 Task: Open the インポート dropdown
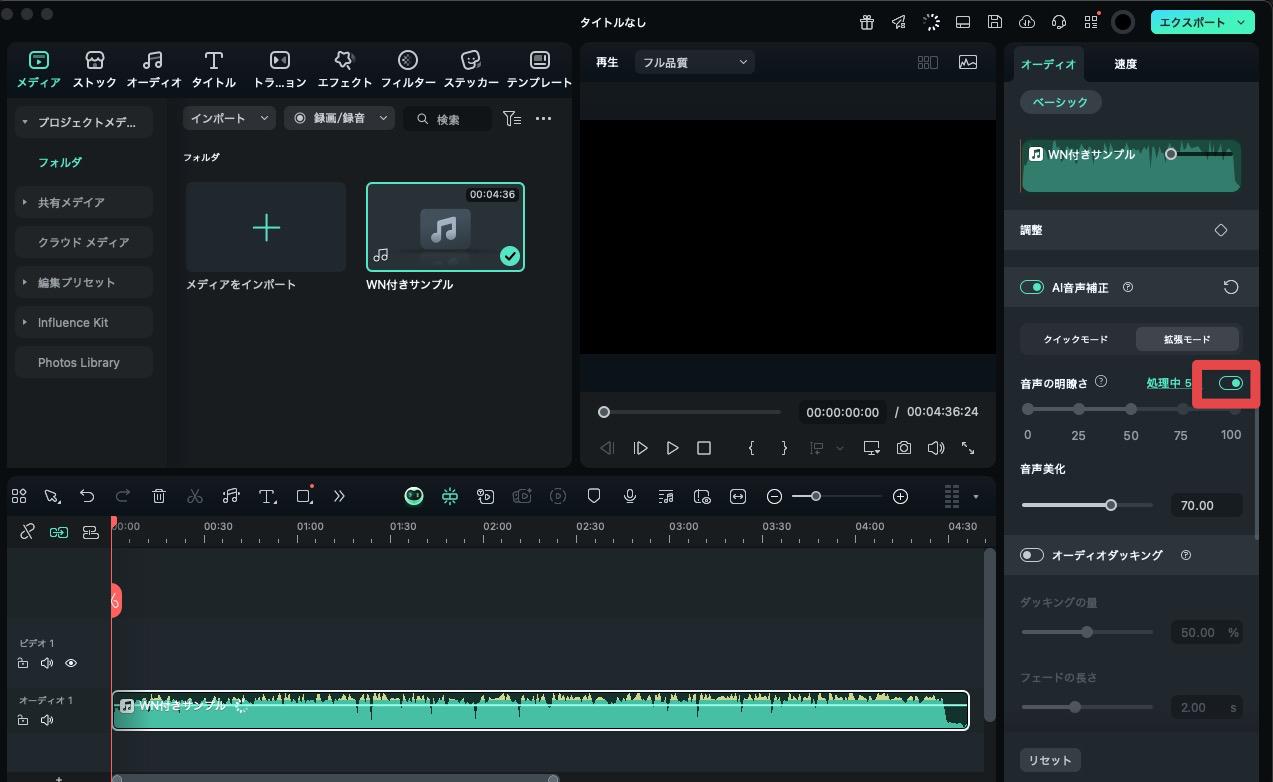pyautogui.click(x=229, y=118)
